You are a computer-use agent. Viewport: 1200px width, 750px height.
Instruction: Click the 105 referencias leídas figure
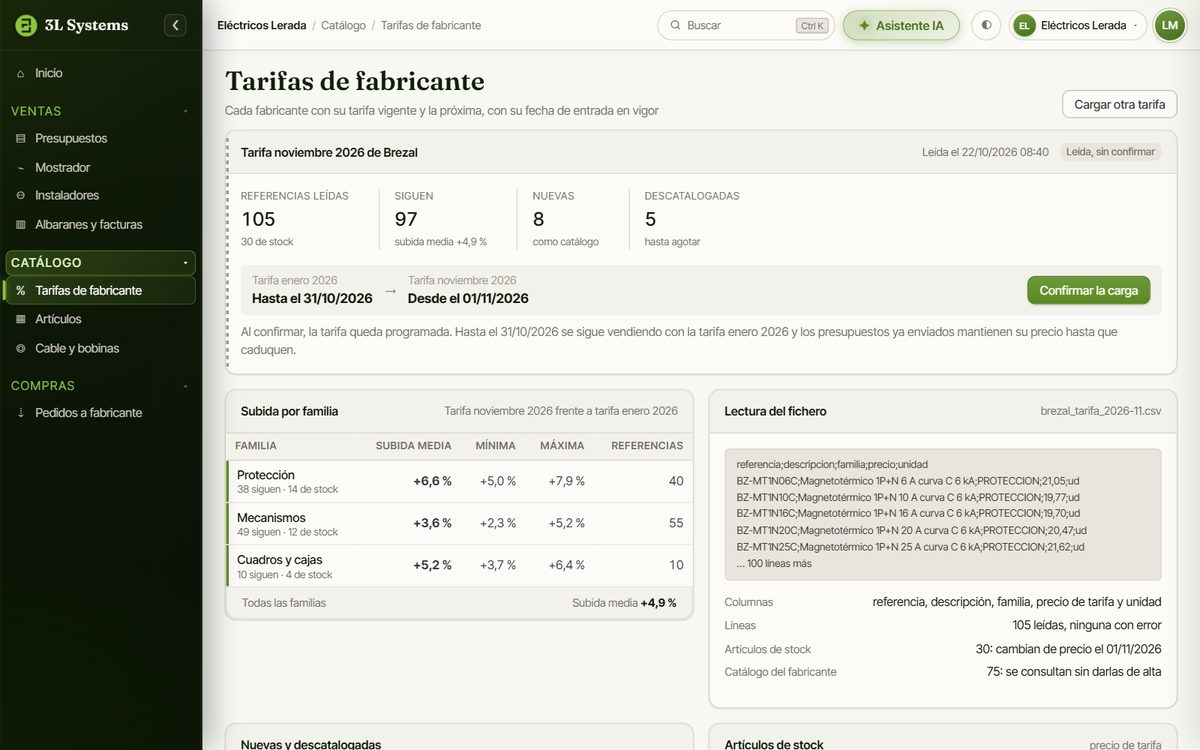(258, 219)
